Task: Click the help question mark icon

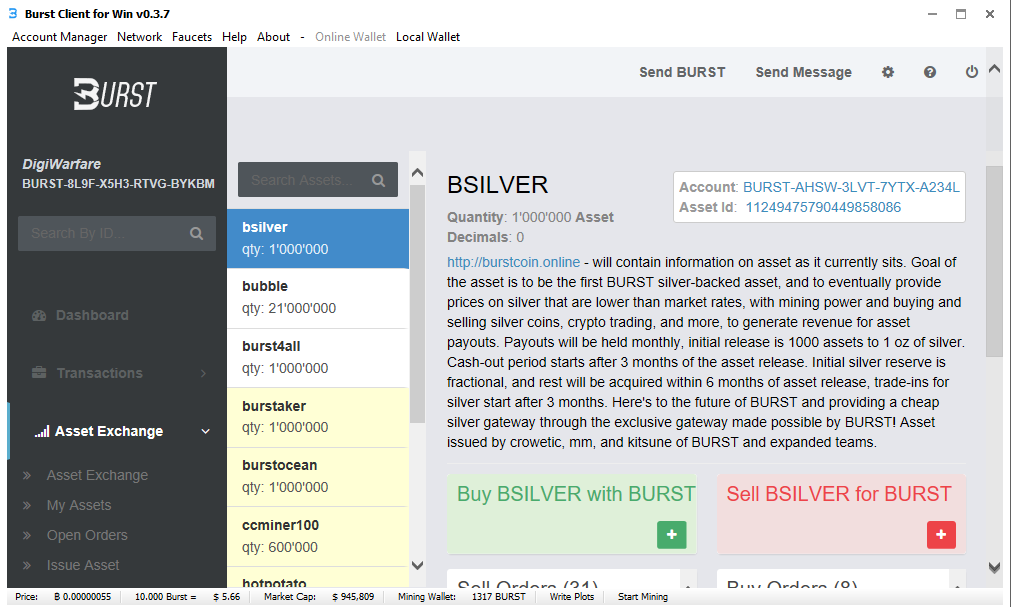Action: coord(930,72)
